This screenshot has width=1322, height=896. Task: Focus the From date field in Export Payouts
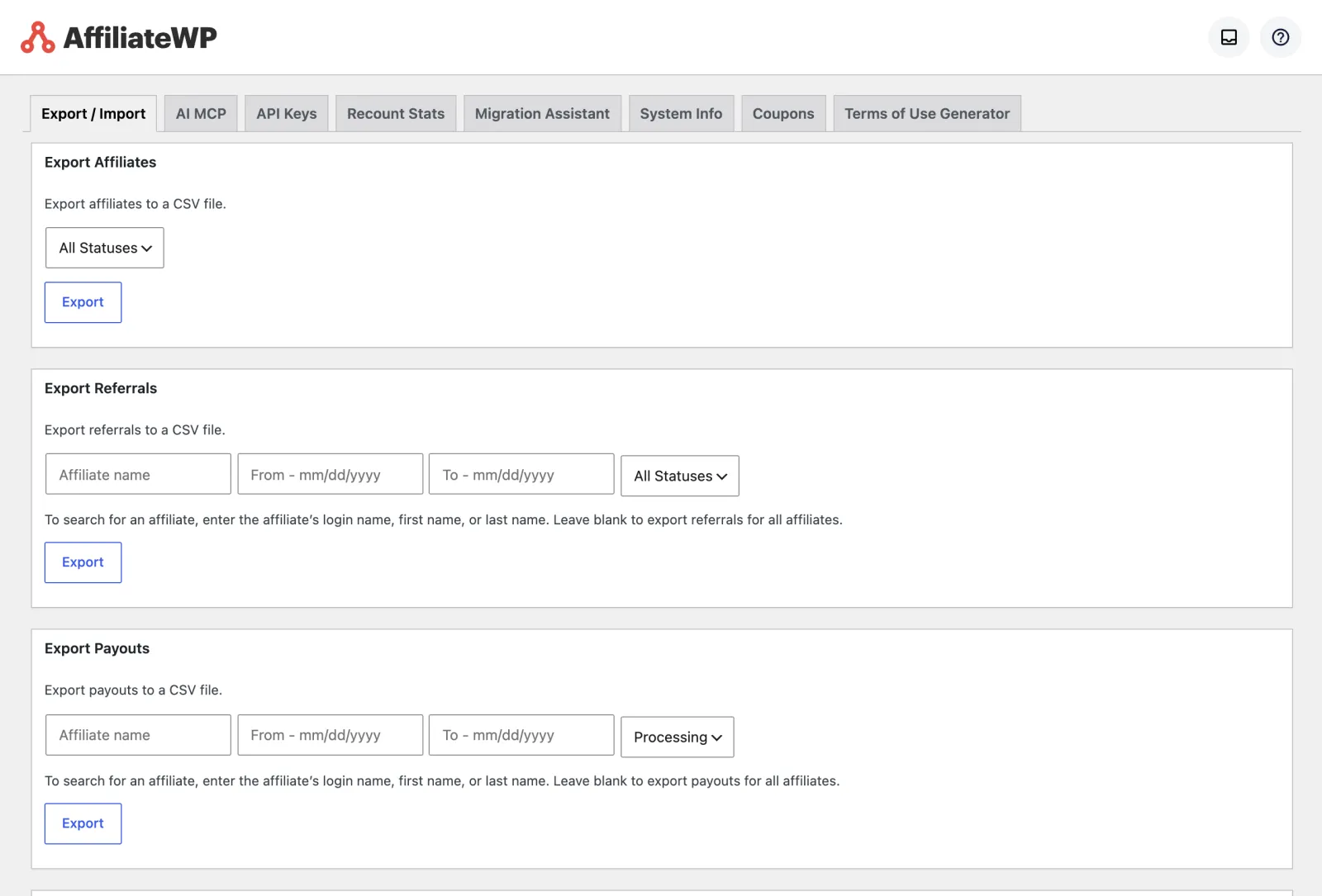(330, 735)
